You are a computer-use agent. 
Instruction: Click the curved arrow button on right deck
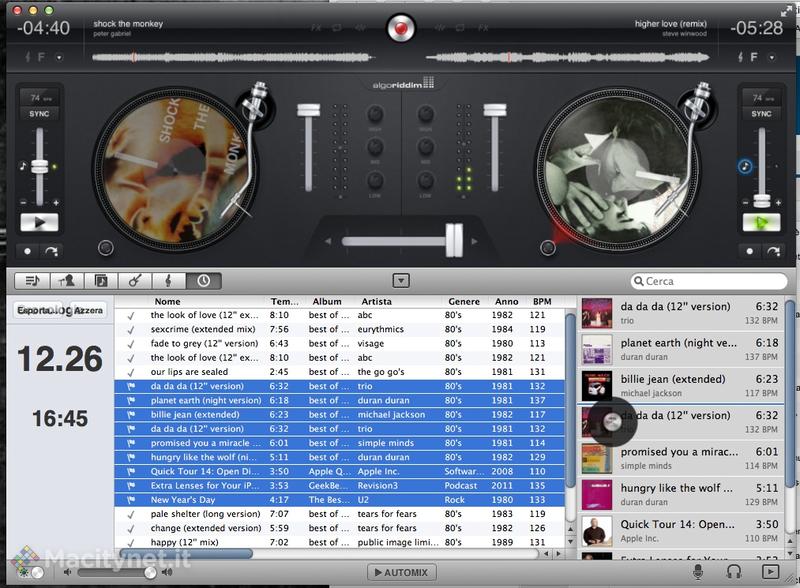point(773,251)
